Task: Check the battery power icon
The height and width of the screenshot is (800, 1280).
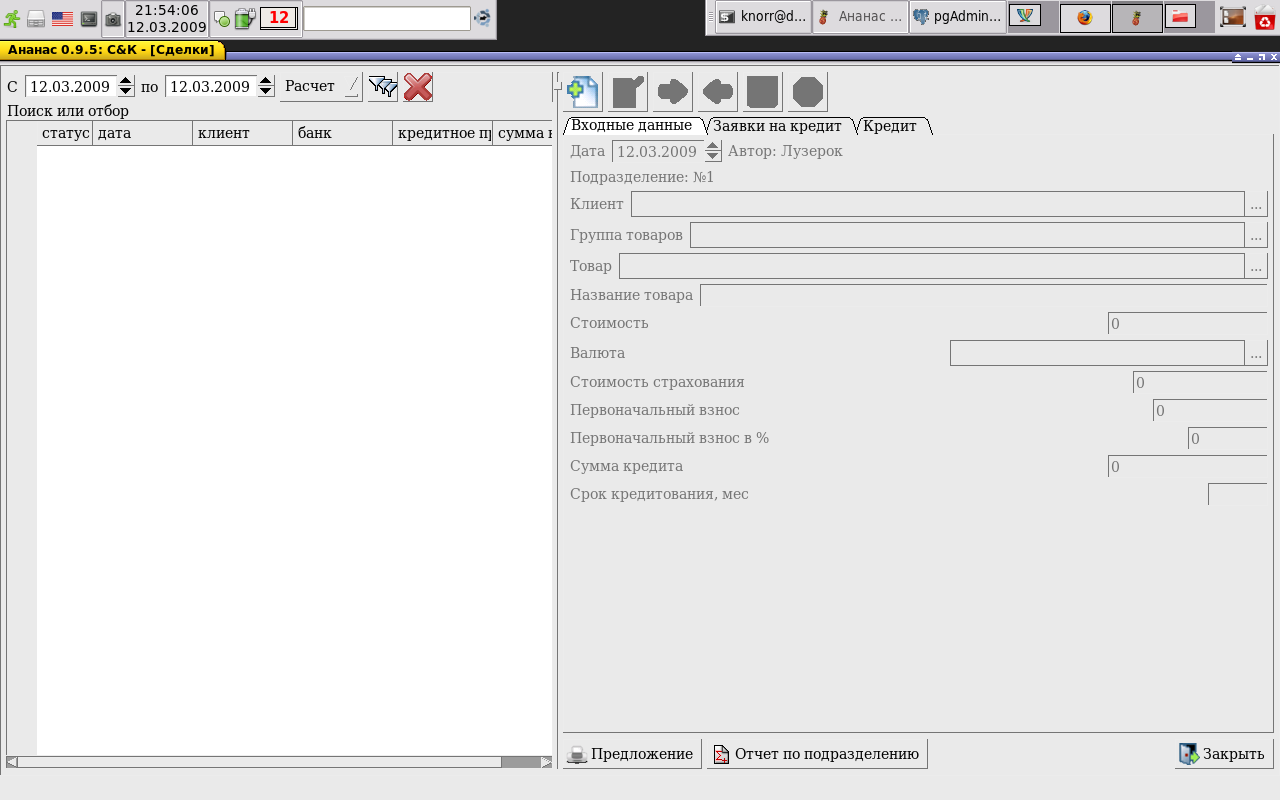Action: click(245, 18)
